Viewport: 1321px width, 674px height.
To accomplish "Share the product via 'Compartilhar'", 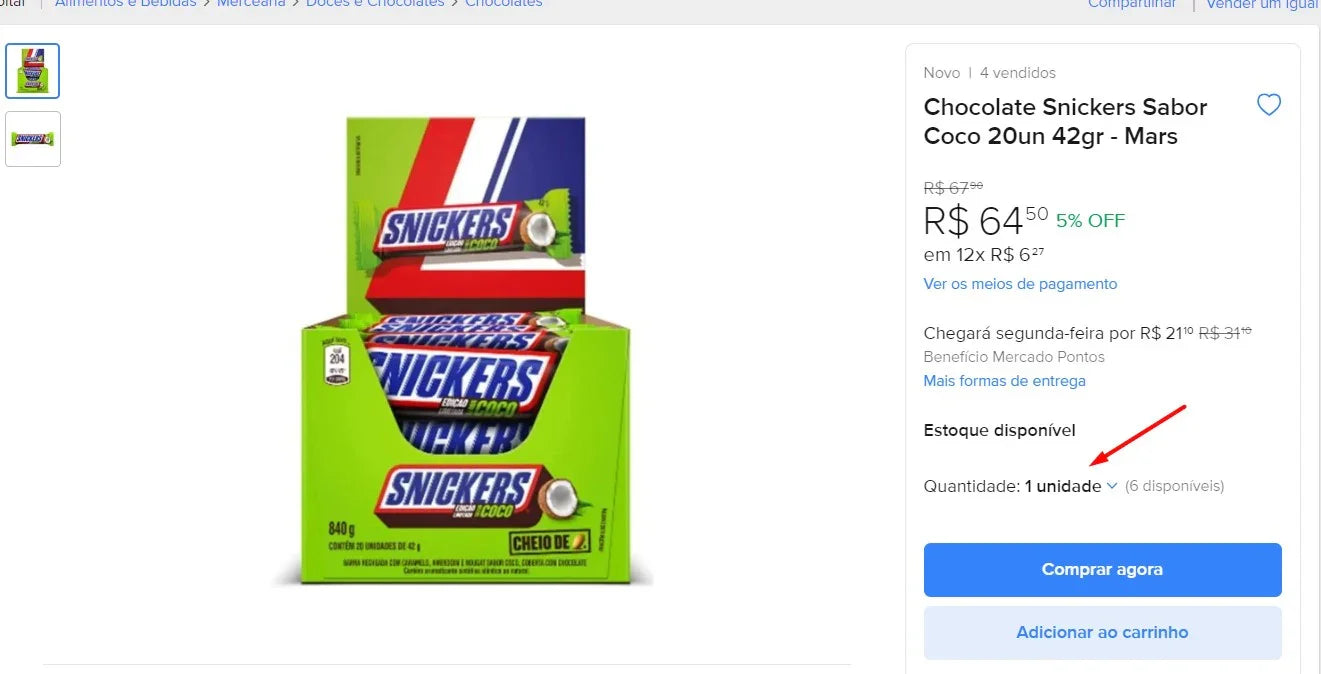I will pos(1131,4).
